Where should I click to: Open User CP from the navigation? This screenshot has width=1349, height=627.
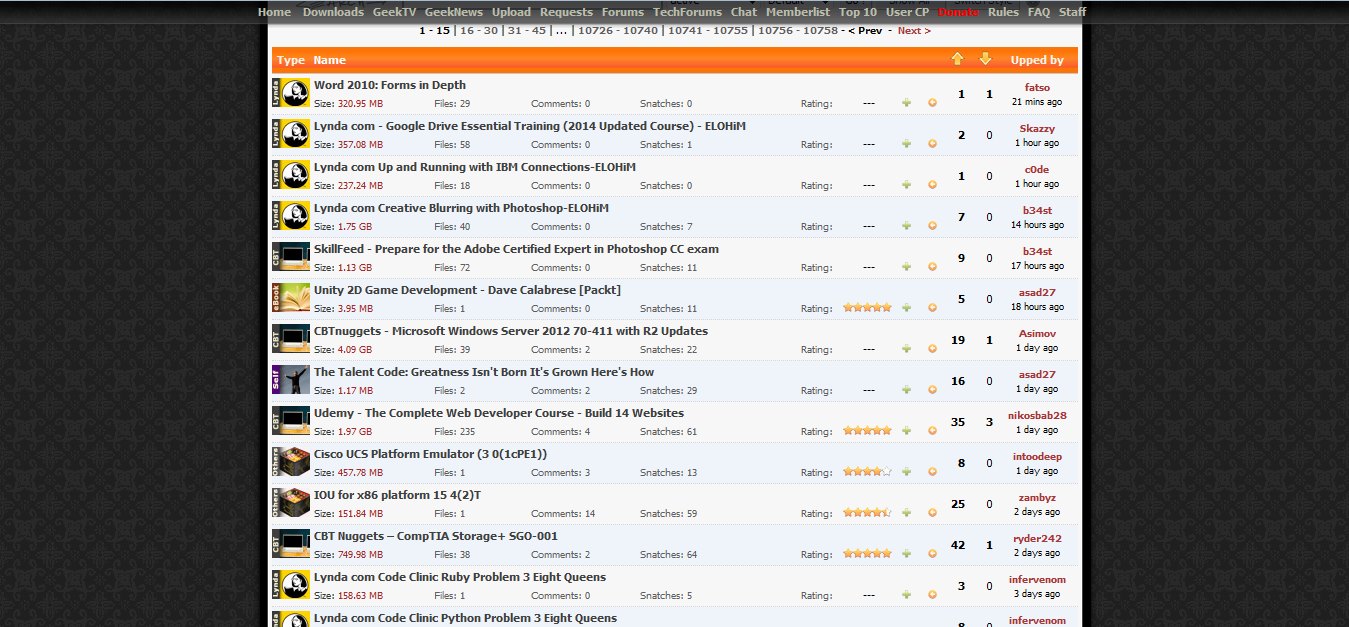[908, 12]
